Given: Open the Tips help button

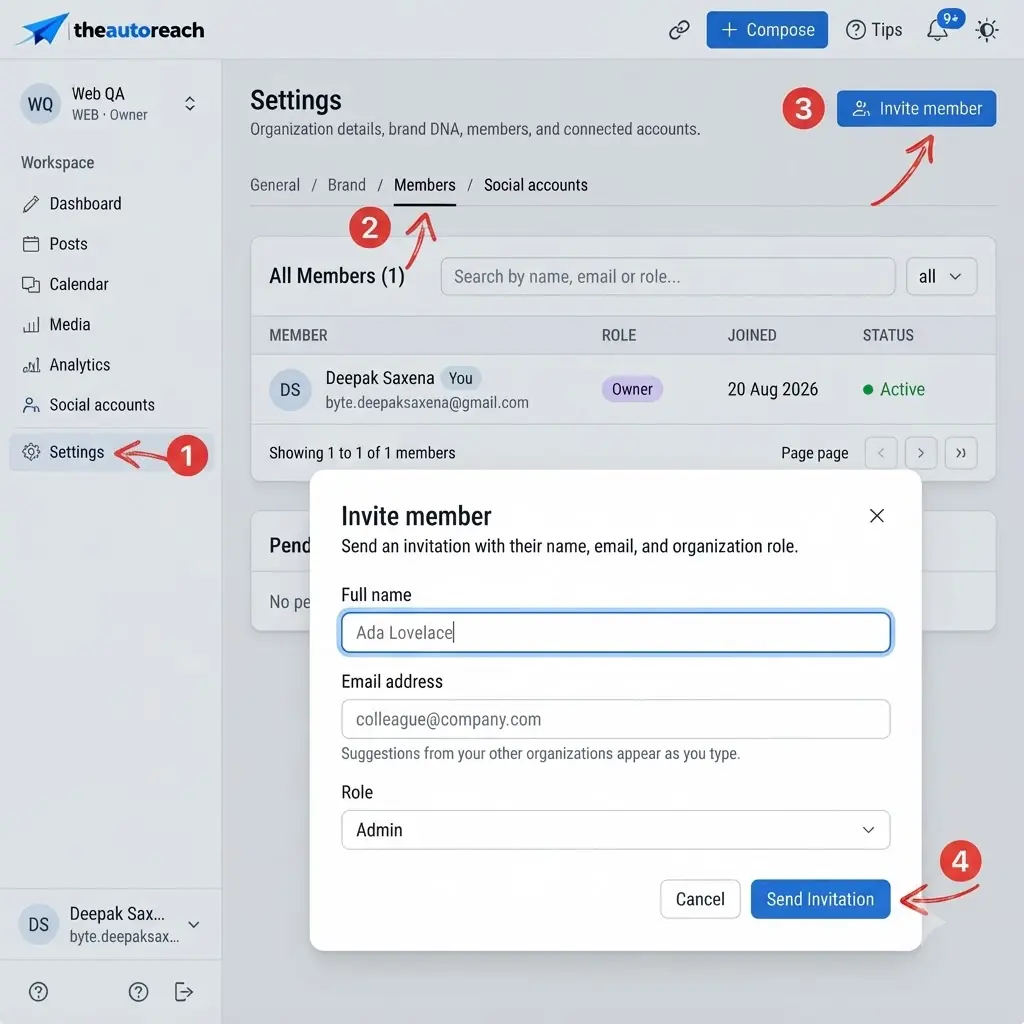Looking at the screenshot, I should pyautogui.click(x=874, y=30).
